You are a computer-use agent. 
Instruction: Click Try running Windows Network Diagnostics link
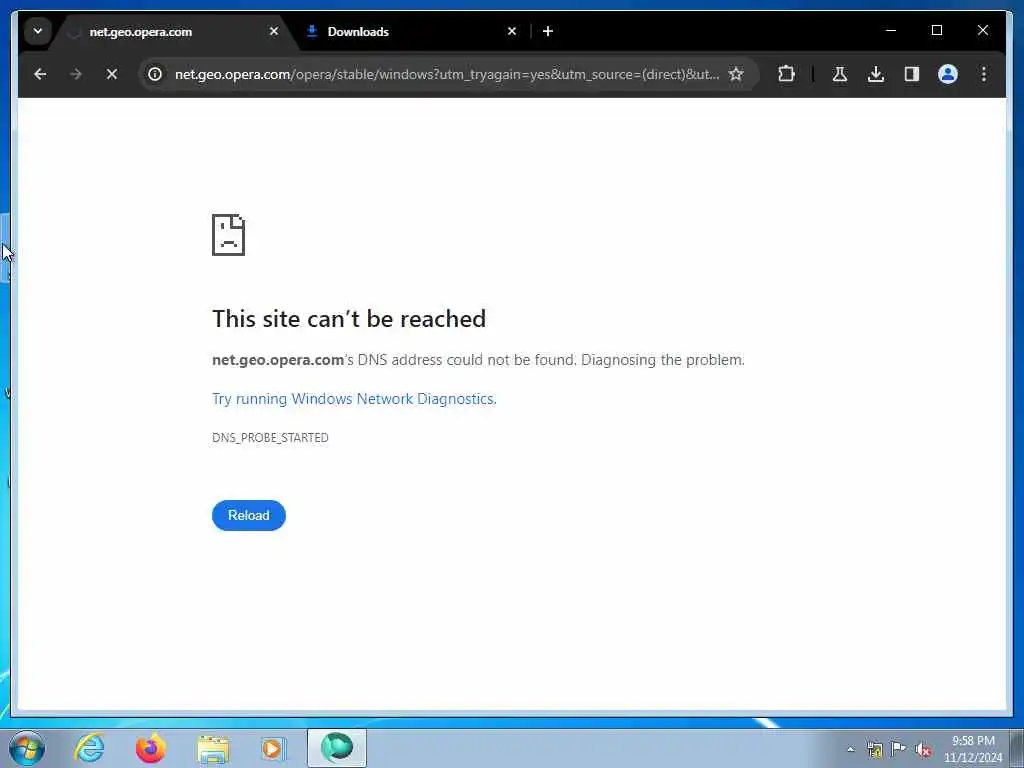(354, 399)
